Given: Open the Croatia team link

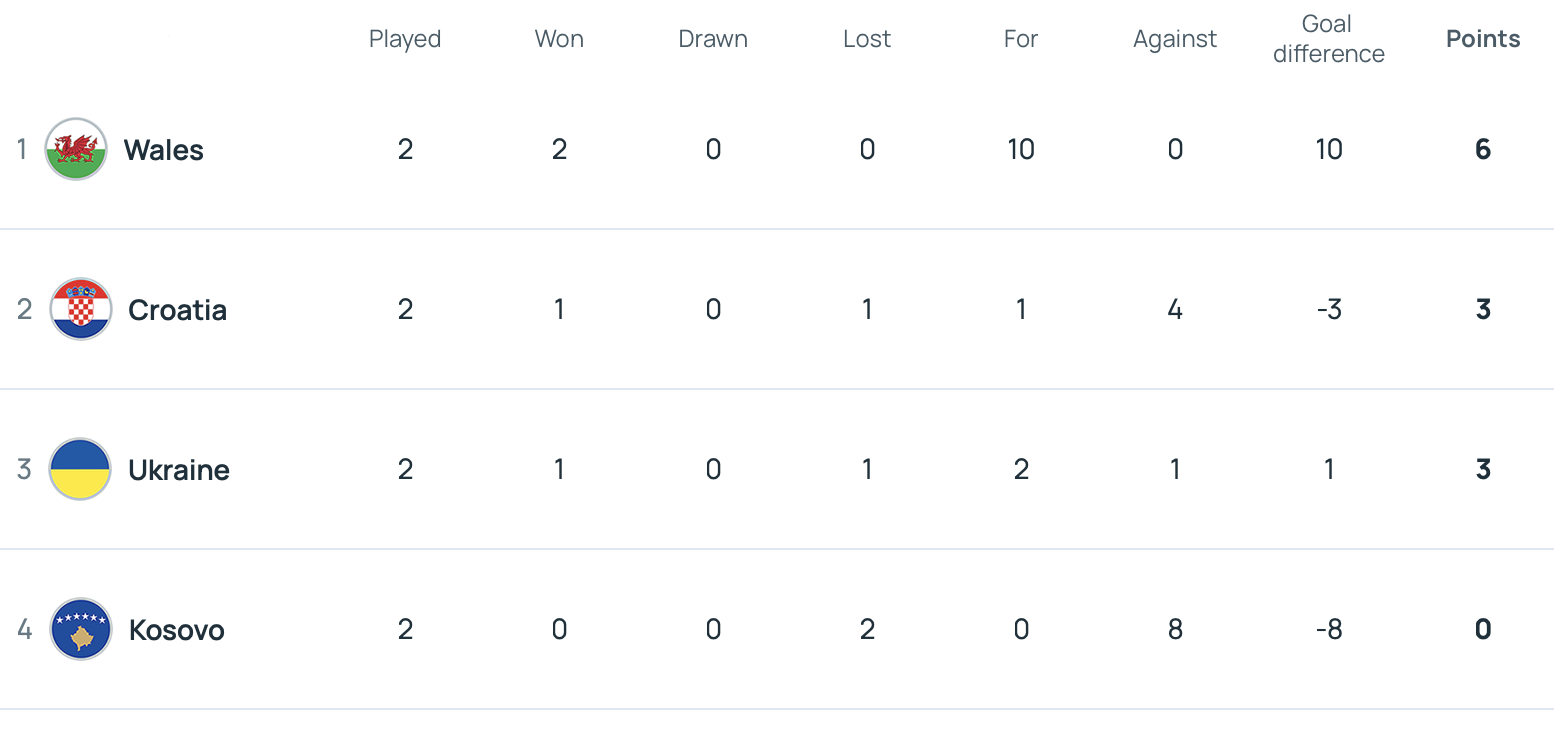Looking at the screenshot, I should (177, 310).
